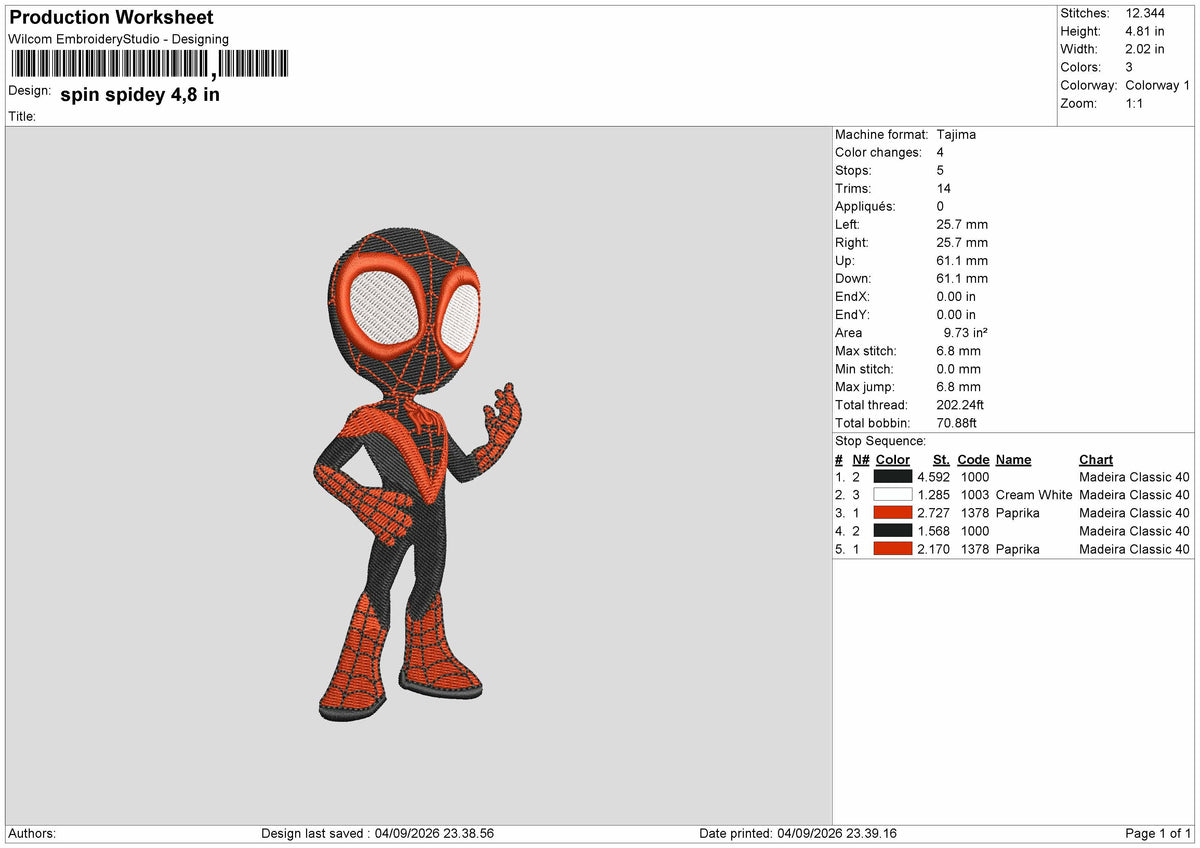The height and width of the screenshot is (848, 1200).
Task: Click the 'Chart' column header
Action: click(1096, 460)
